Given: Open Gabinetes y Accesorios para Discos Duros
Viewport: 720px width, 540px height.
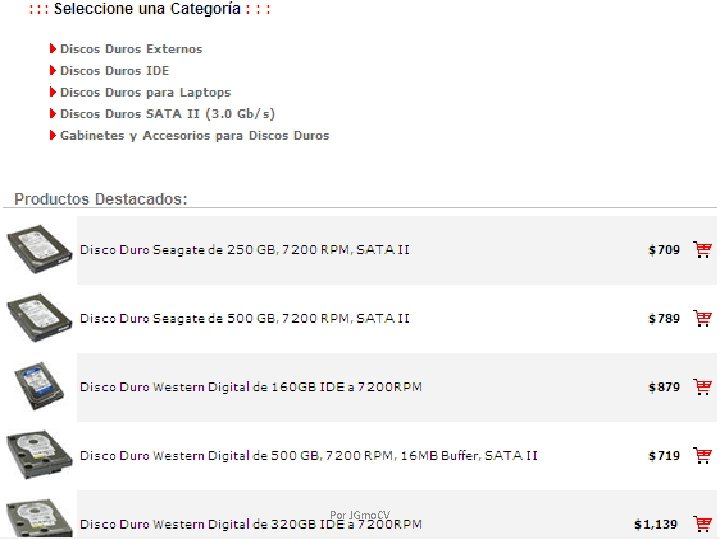Looking at the screenshot, I should pos(194,135).
